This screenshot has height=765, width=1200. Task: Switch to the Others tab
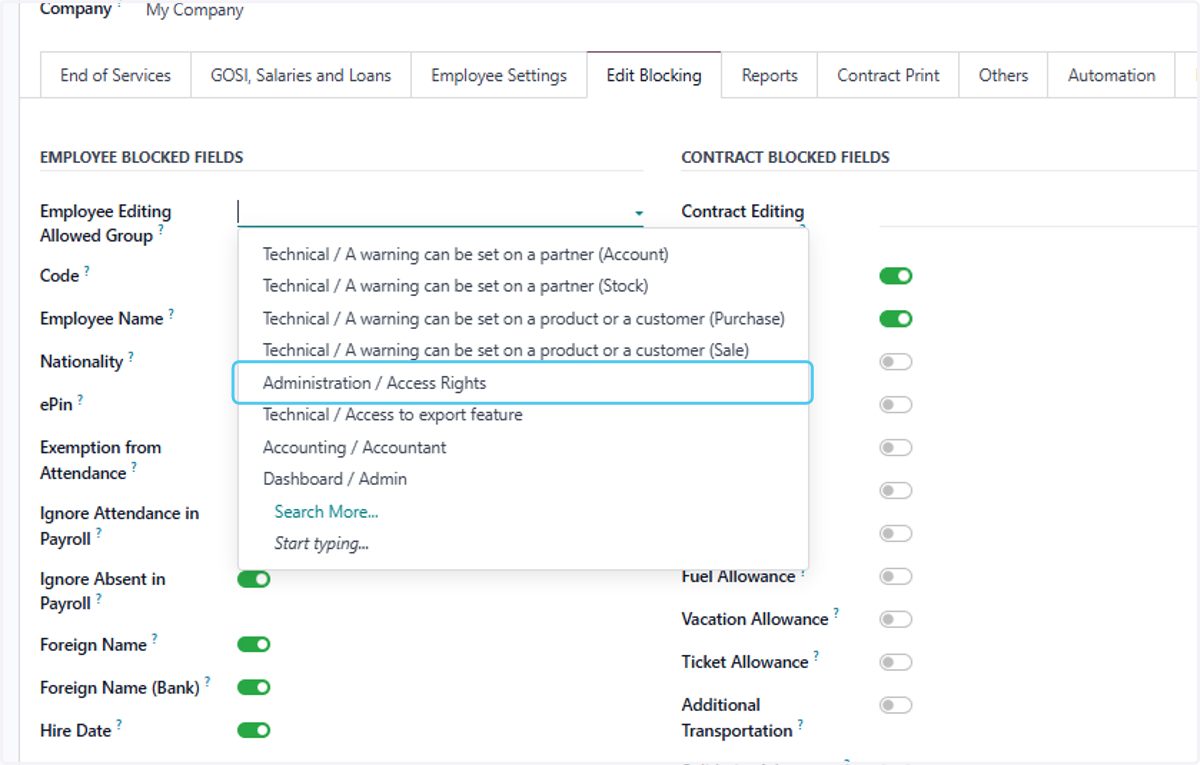point(1004,75)
